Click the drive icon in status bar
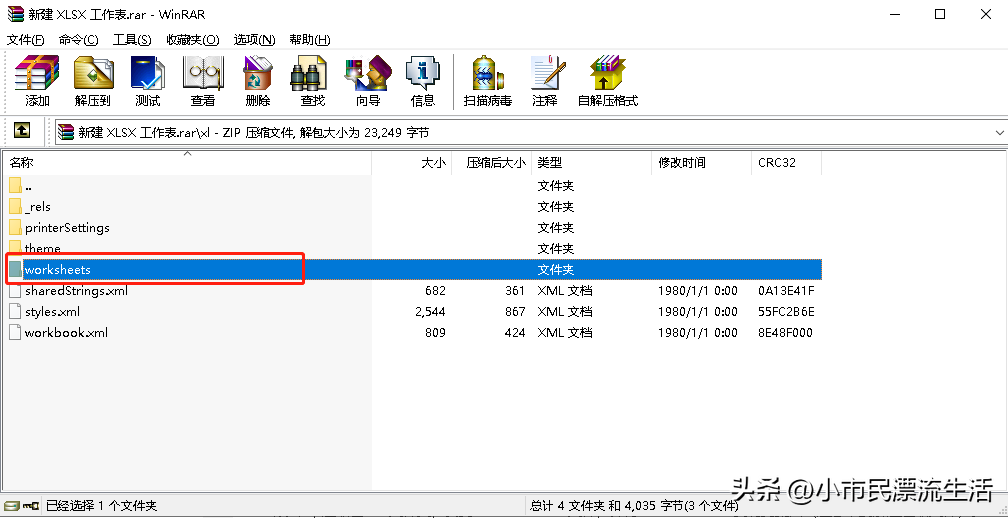Viewport: 1008px width, 518px height. (12, 506)
